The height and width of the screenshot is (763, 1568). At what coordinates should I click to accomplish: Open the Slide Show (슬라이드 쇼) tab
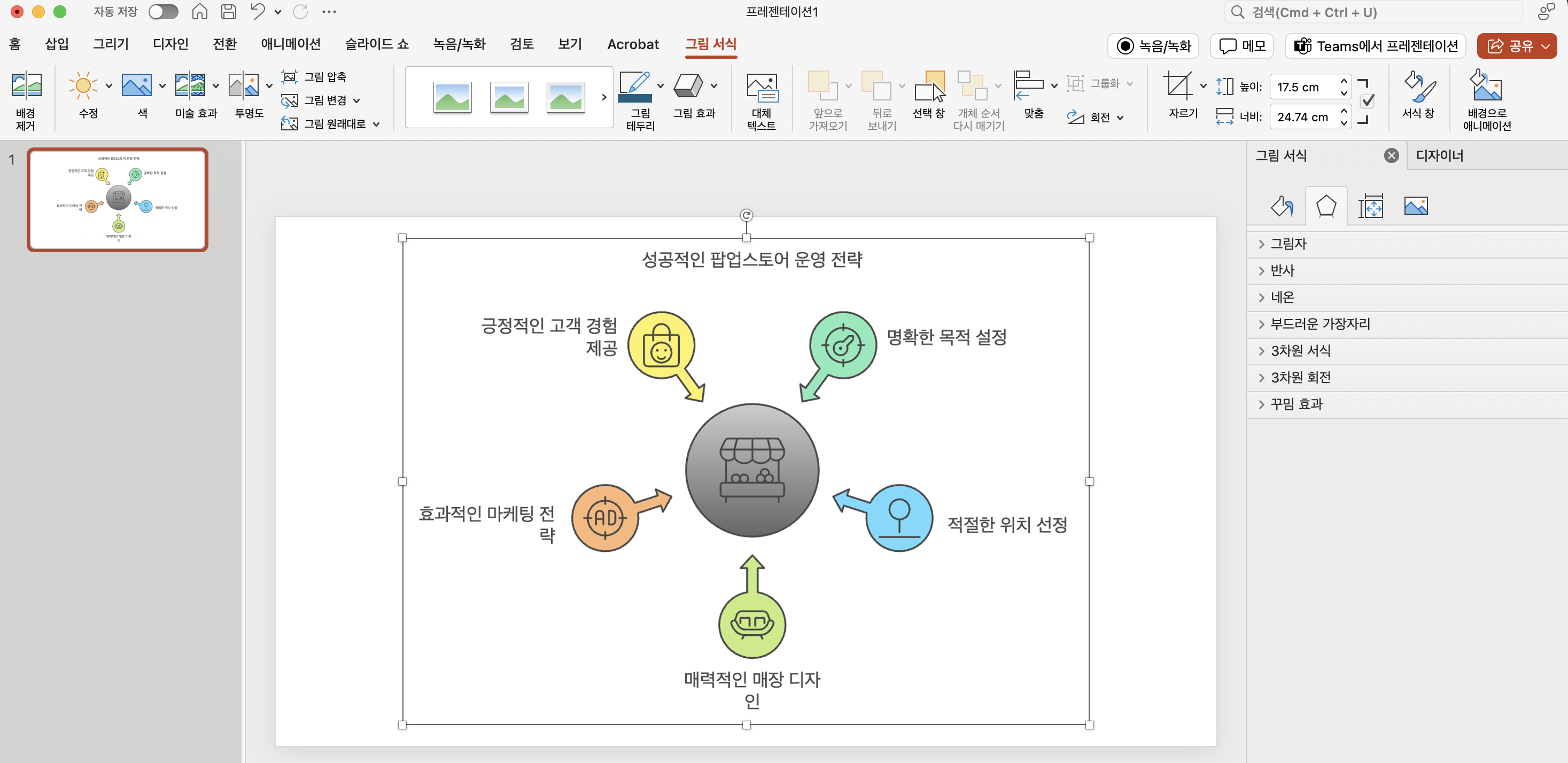pyautogui.click(x=377, y=44)
